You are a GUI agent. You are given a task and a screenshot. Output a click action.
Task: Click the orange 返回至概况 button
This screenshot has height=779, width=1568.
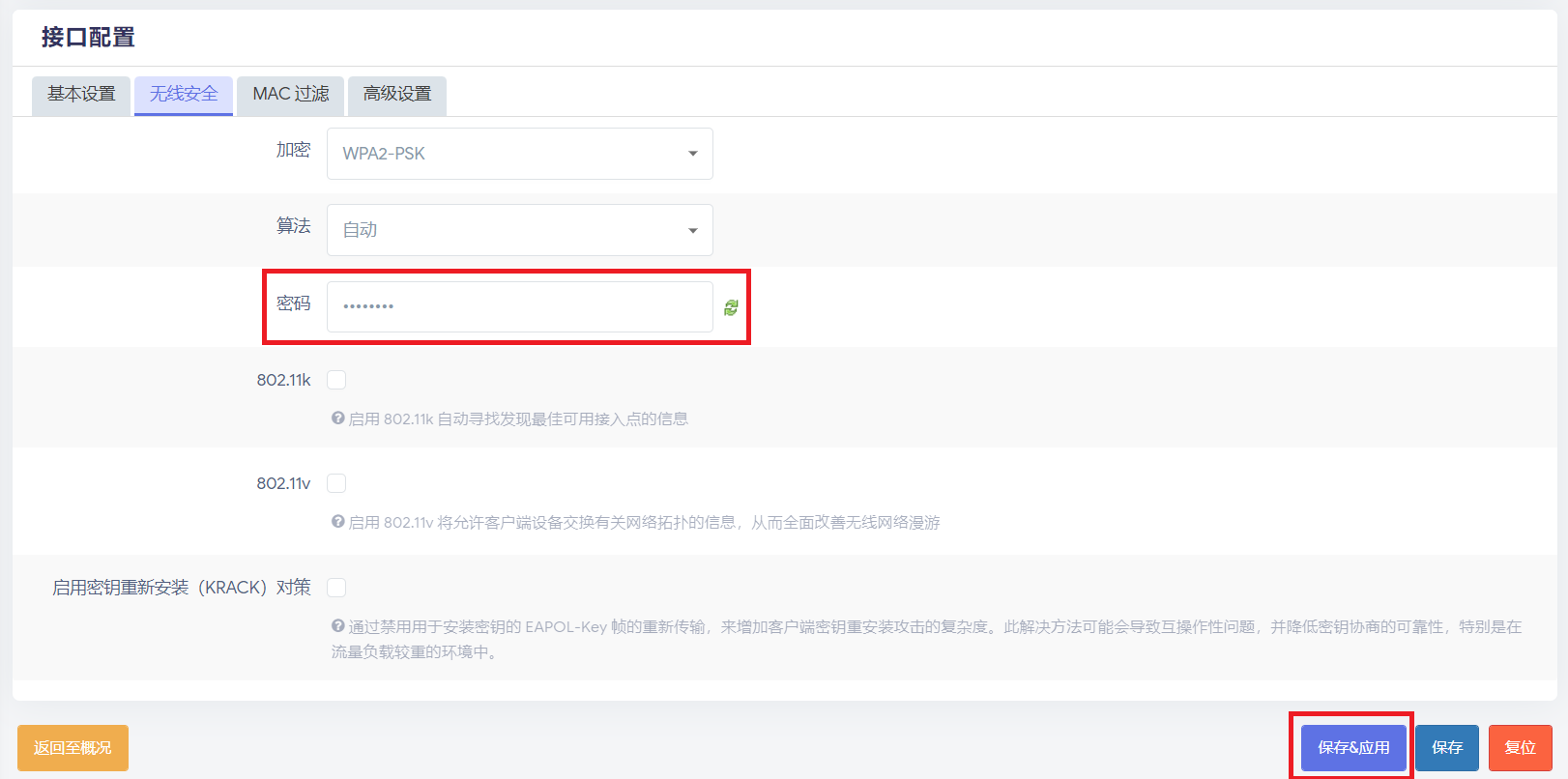(73, 747)
